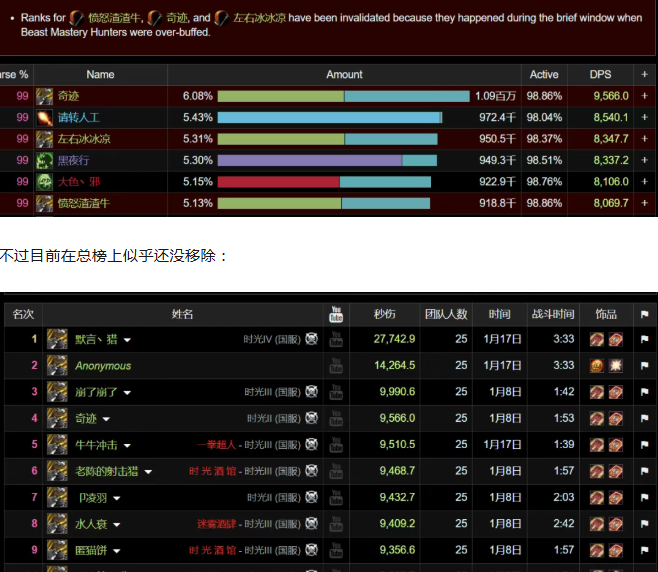The image size is (658, 572).
Task: Open dropdown arrow beside 老陈的射击猎
Action: click(x=148, y=471)
